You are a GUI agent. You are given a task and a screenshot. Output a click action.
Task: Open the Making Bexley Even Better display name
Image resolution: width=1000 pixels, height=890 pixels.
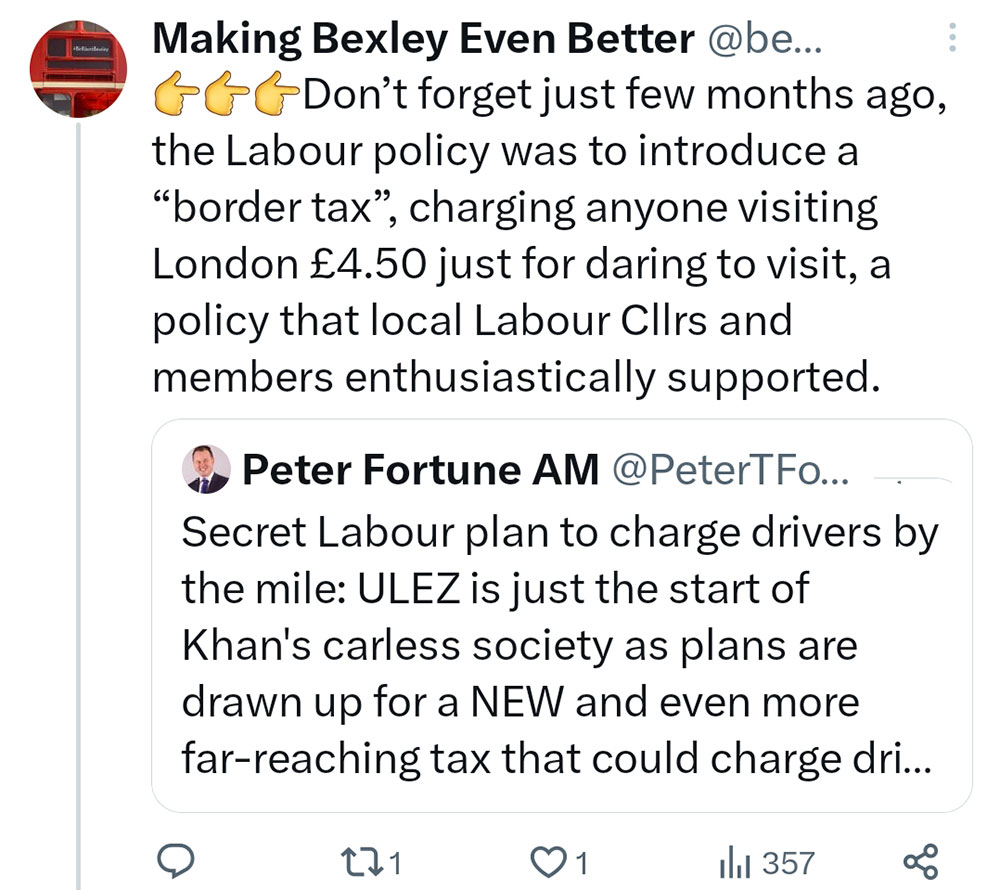pos(423,39)
